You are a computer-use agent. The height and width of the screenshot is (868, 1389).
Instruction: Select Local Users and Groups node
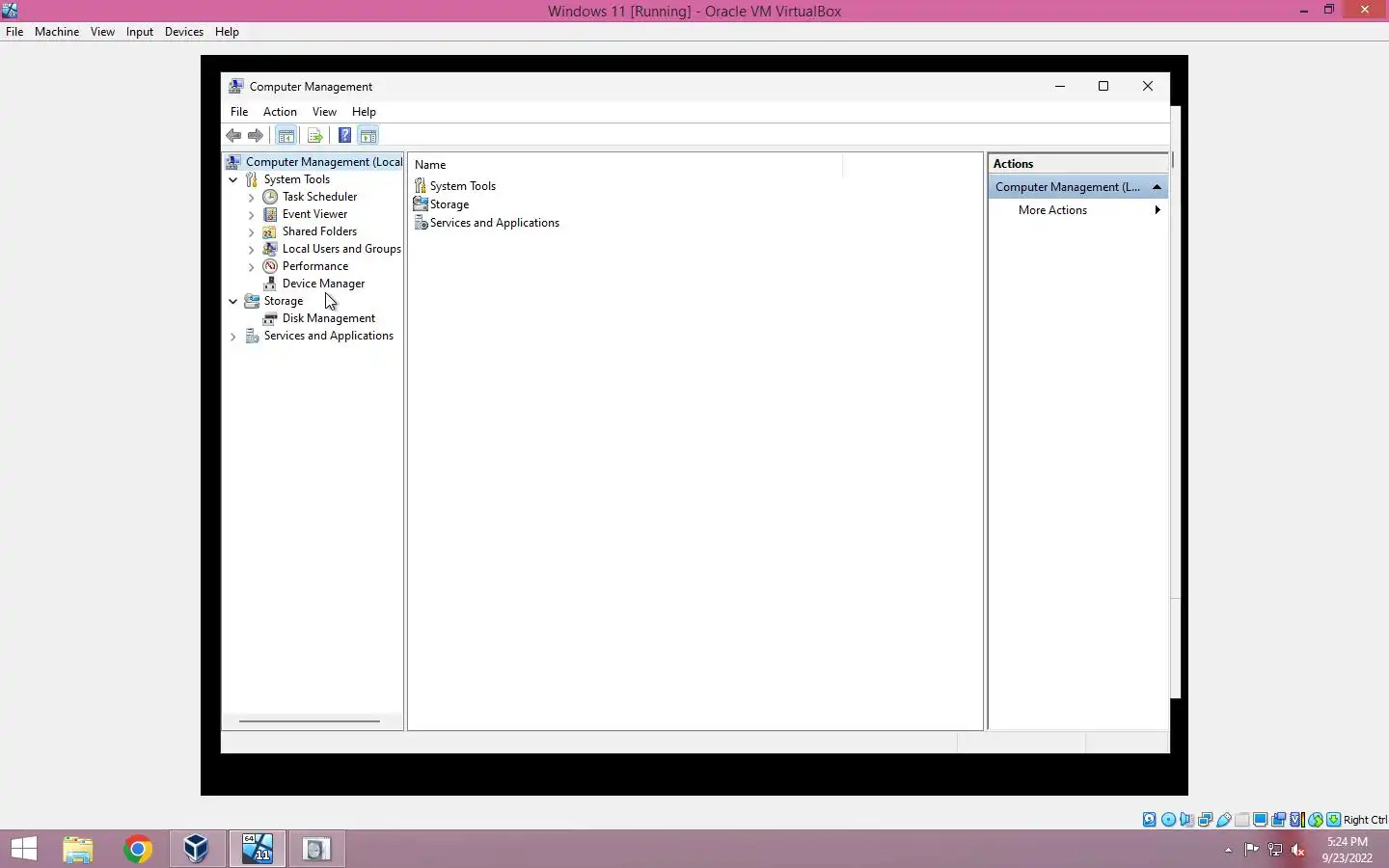(x=341, y=249)
